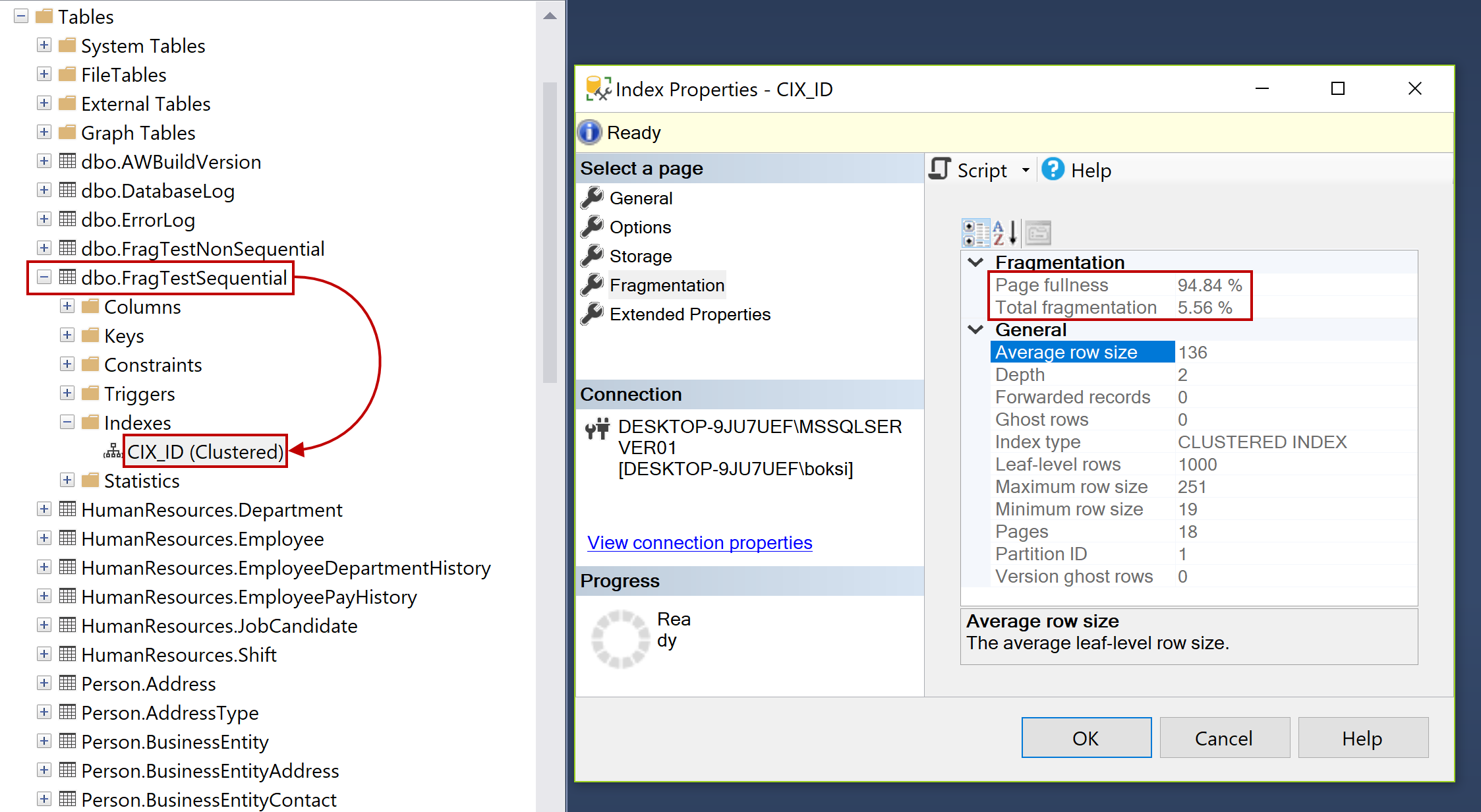Click the blue Help question mark icon

click(x=1053, y=169)
